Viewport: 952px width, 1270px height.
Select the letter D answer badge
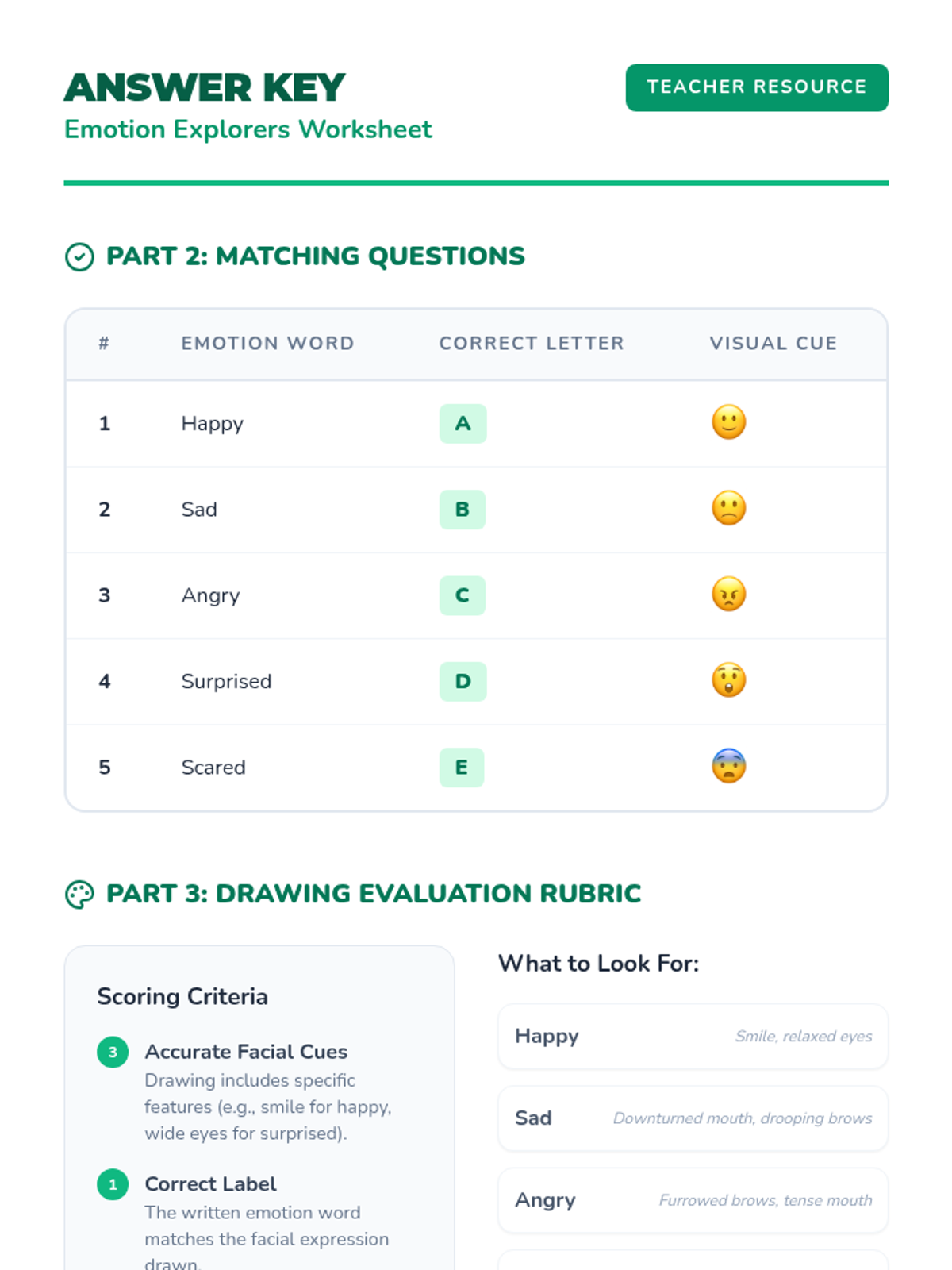click(463, 681)
